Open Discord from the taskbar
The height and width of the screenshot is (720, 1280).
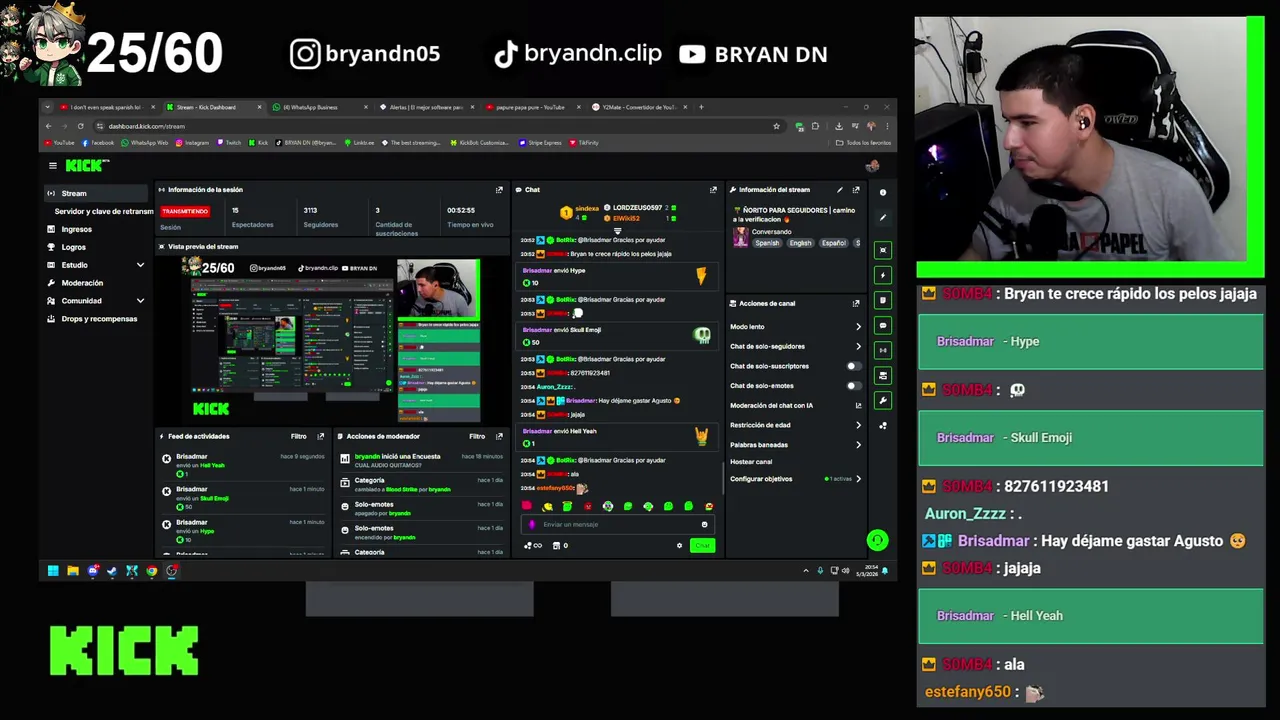point(92,571)
